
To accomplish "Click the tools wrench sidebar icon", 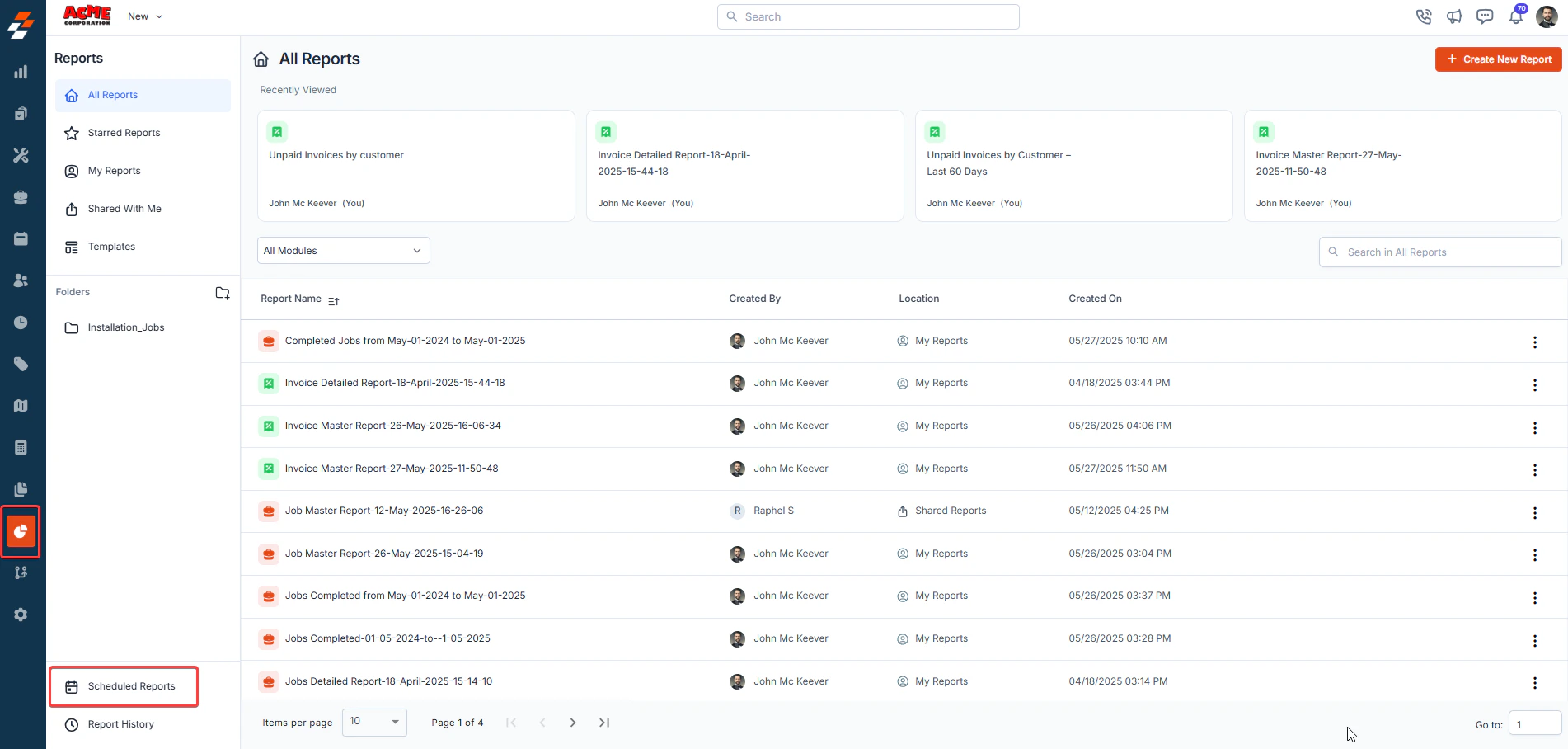I will coord(21,155).
